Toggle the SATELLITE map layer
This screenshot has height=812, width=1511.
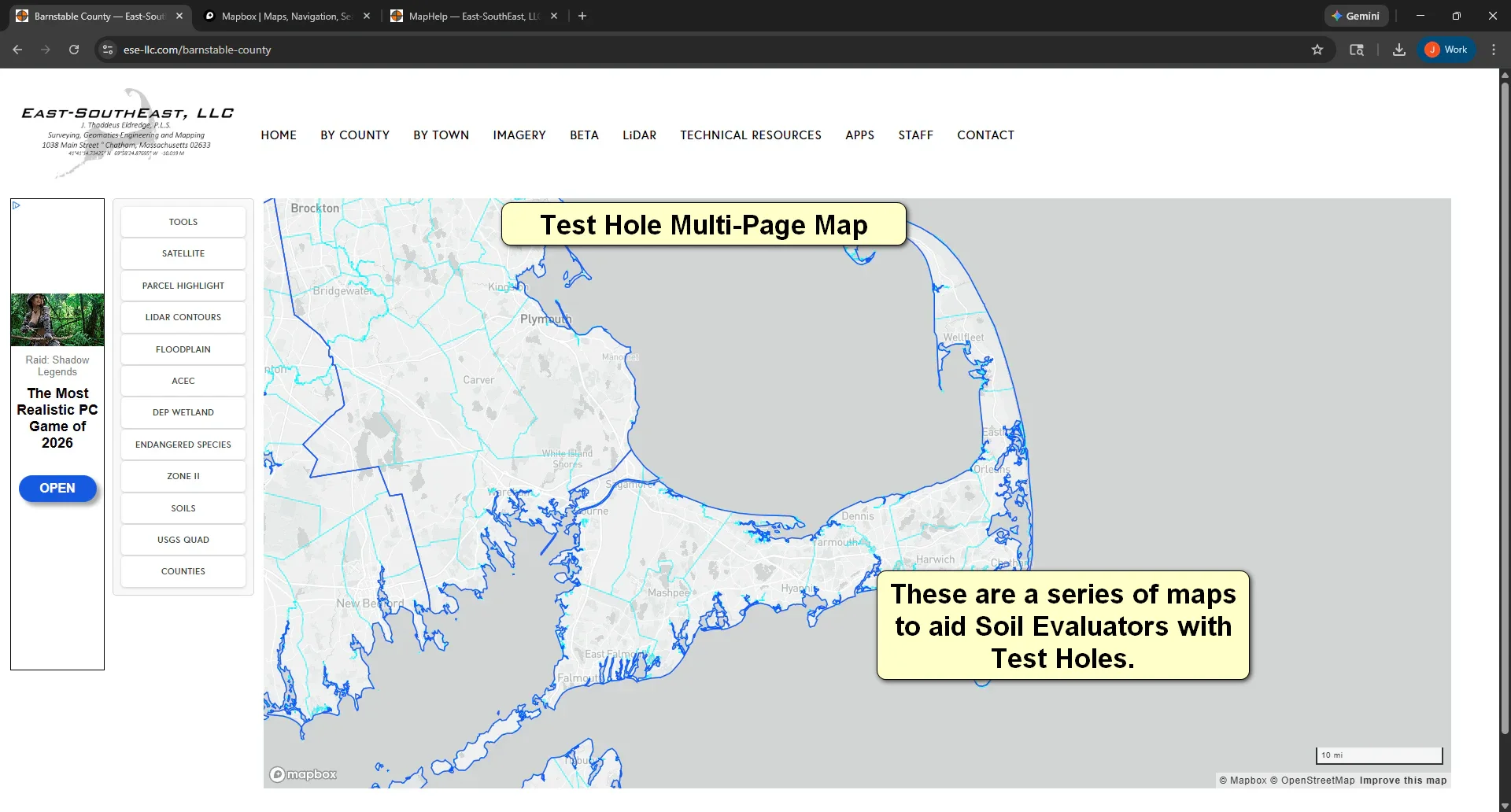click(183, 253)
